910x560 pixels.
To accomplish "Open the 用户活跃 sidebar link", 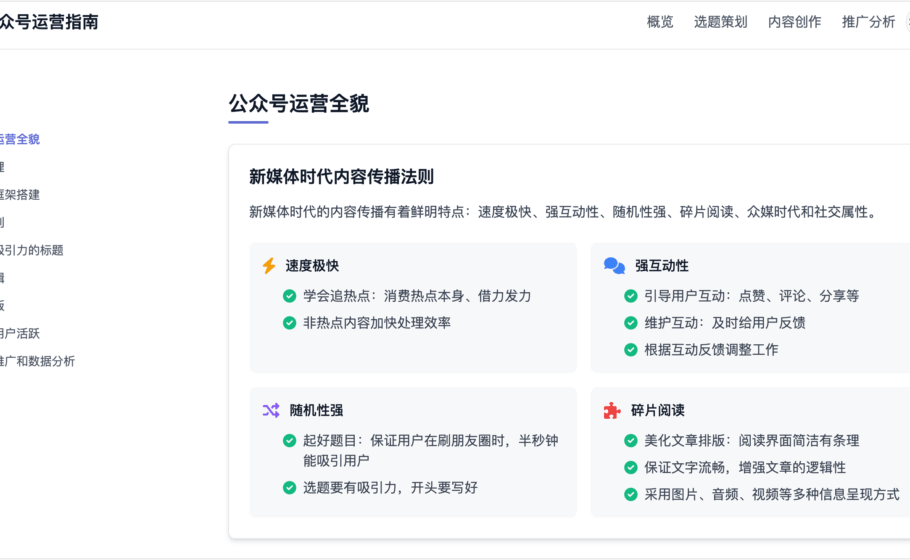I will (20, 333).
